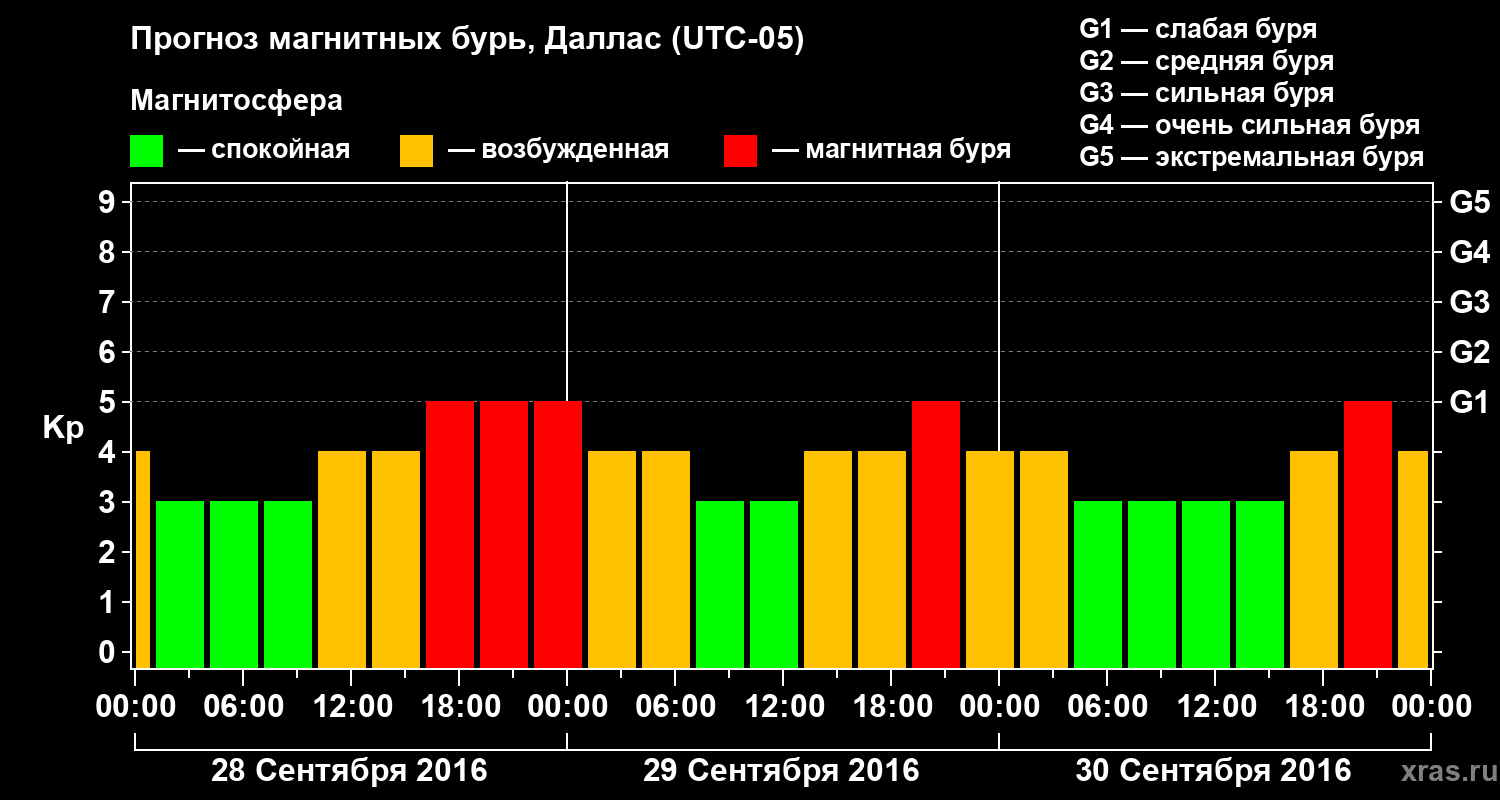Click the '28 Сентября 2016' date label
This screenshot has height=800, width=1500.
pyautogui.click(x=349, y=771)
